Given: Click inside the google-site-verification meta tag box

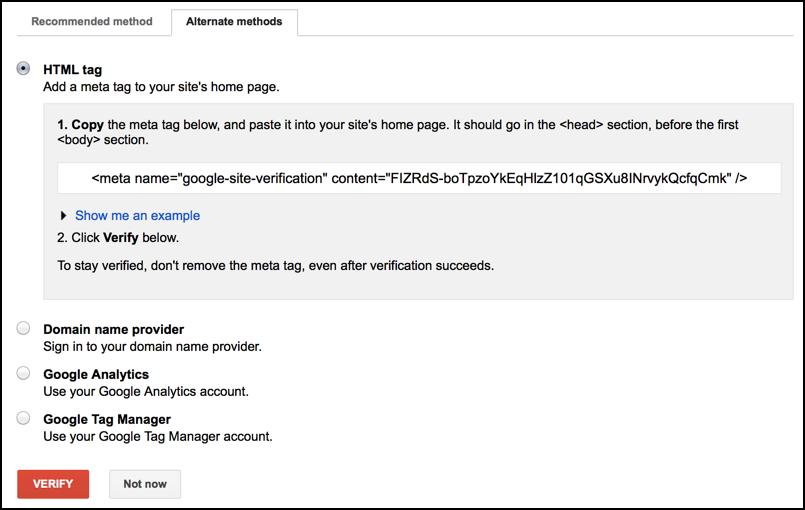Looking at the screenshot, I should (419, 178).
